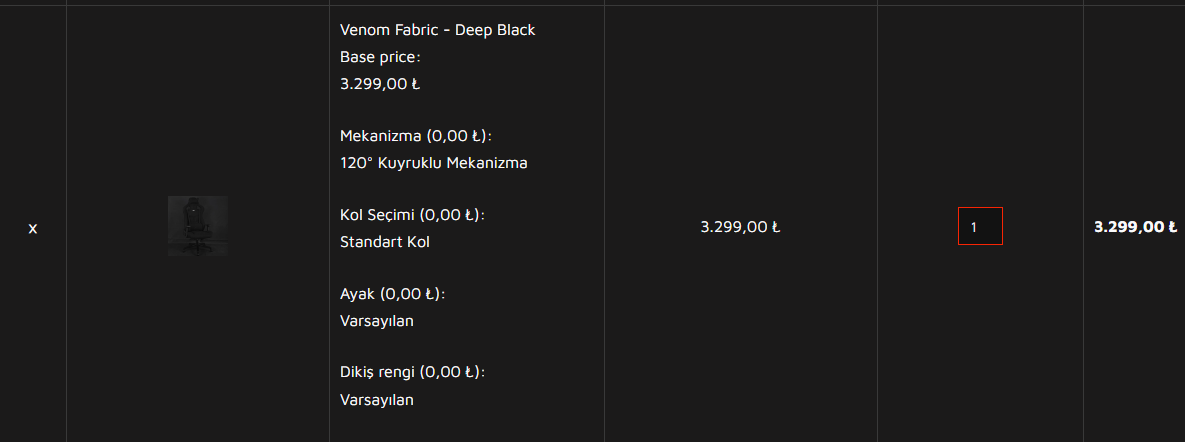
Task: Click the Ayak option label
Action: 358,294
